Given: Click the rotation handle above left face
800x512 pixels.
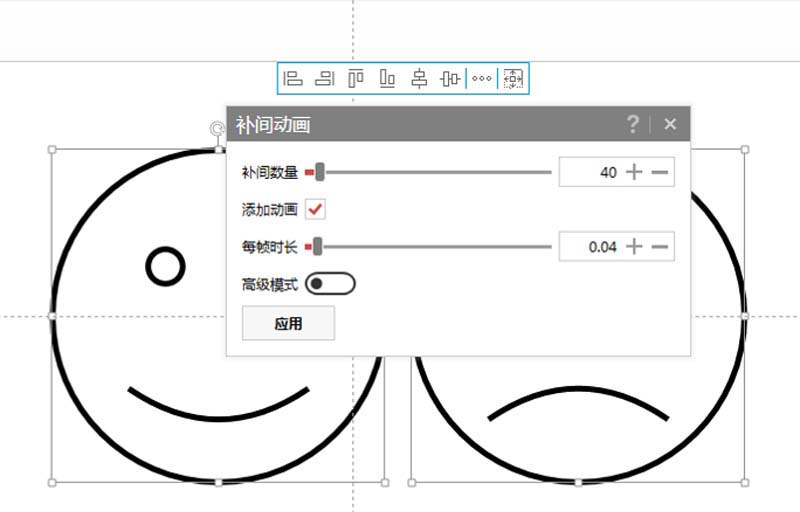Looking at the screenshot, I should (218, 129).
